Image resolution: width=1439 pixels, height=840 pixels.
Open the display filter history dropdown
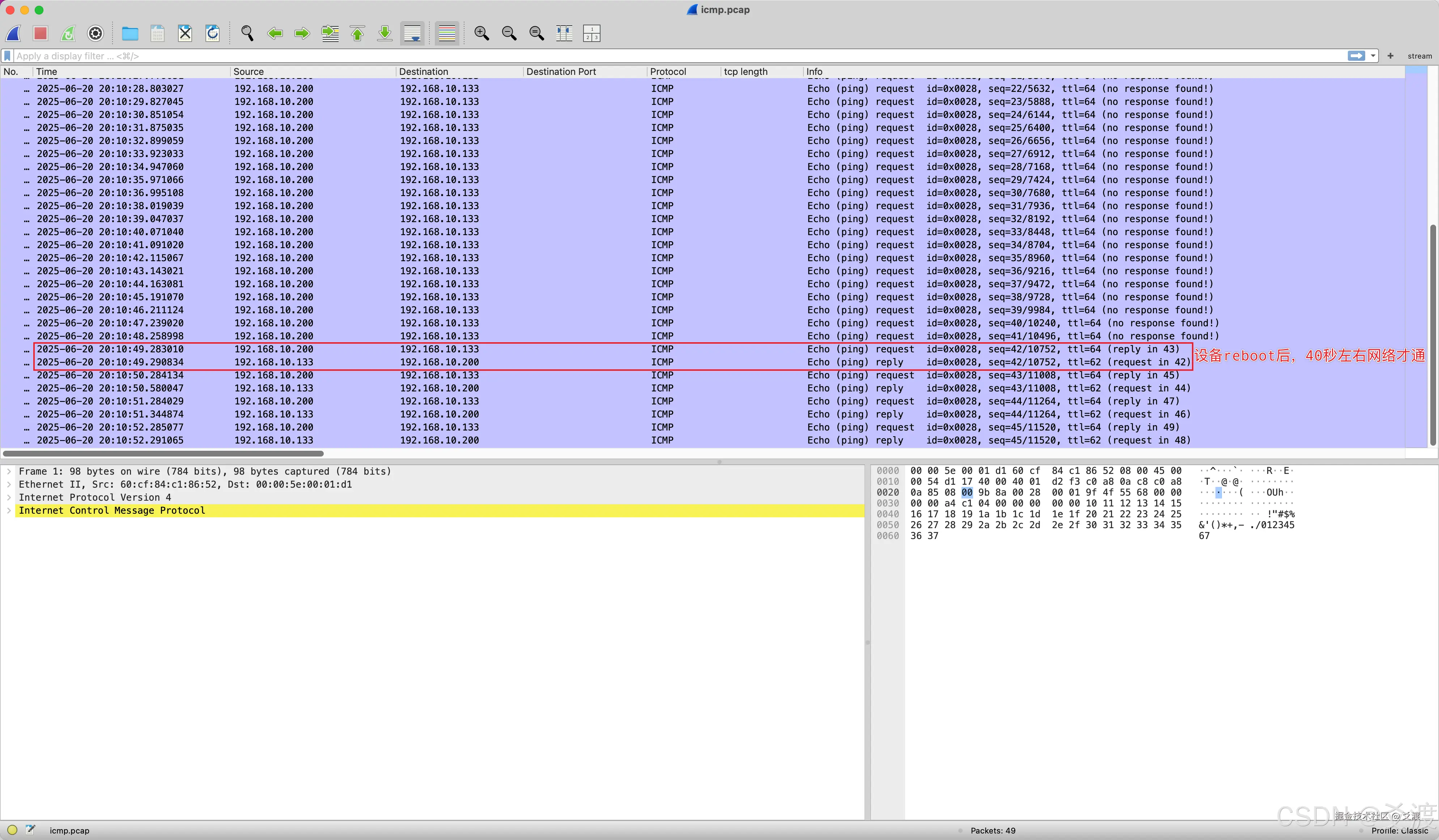pos(1373,56)
